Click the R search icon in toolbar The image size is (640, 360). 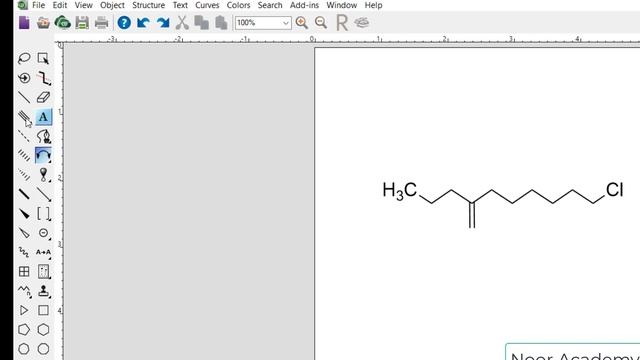click(342, 22)
